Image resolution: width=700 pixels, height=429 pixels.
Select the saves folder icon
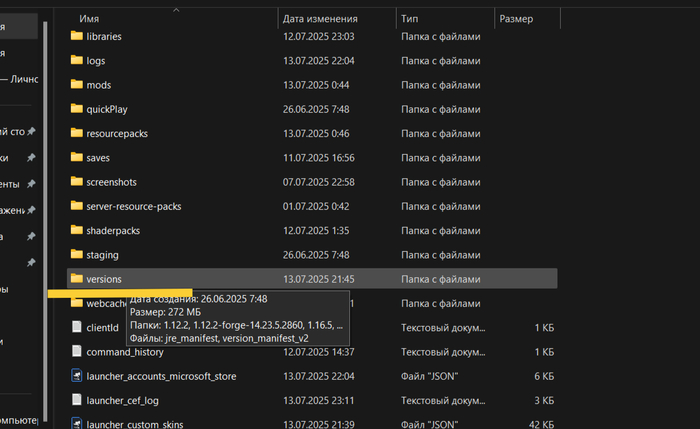76,157
